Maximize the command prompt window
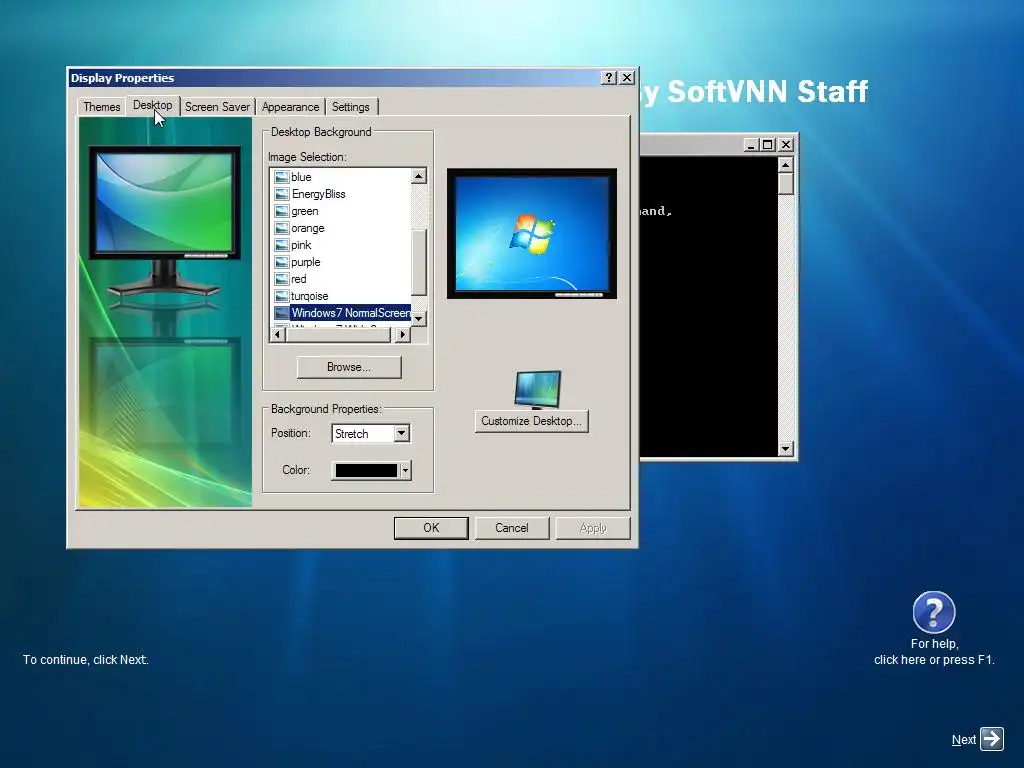The image size is (1024, 768). click(768, 144)
